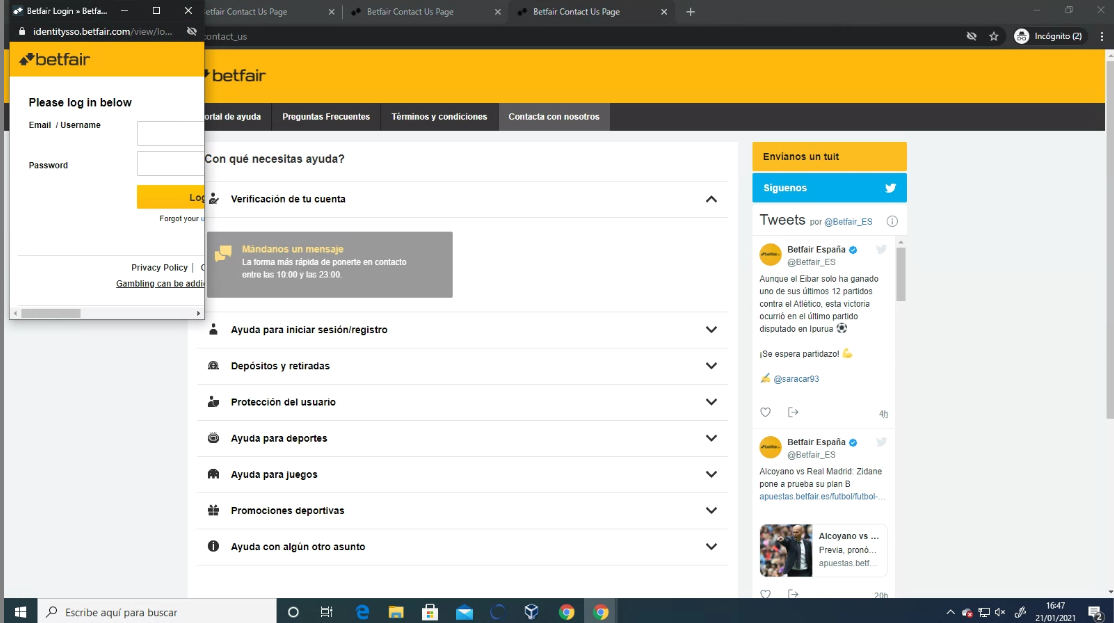1114x623 pixels.
Task: Click the Tweets info icon
Action: click(x=892, y=222)
